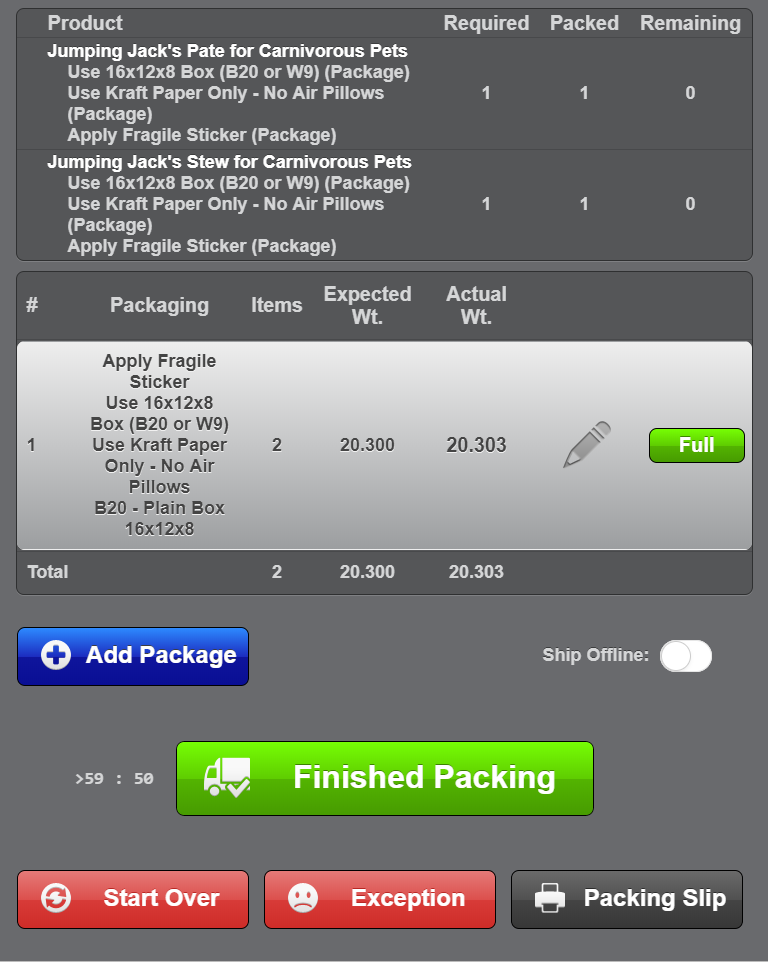Viewport: 768px width, 962px height.
Task: Click the Actual Wt. value 20.303
Action: [x=476, y=445]
